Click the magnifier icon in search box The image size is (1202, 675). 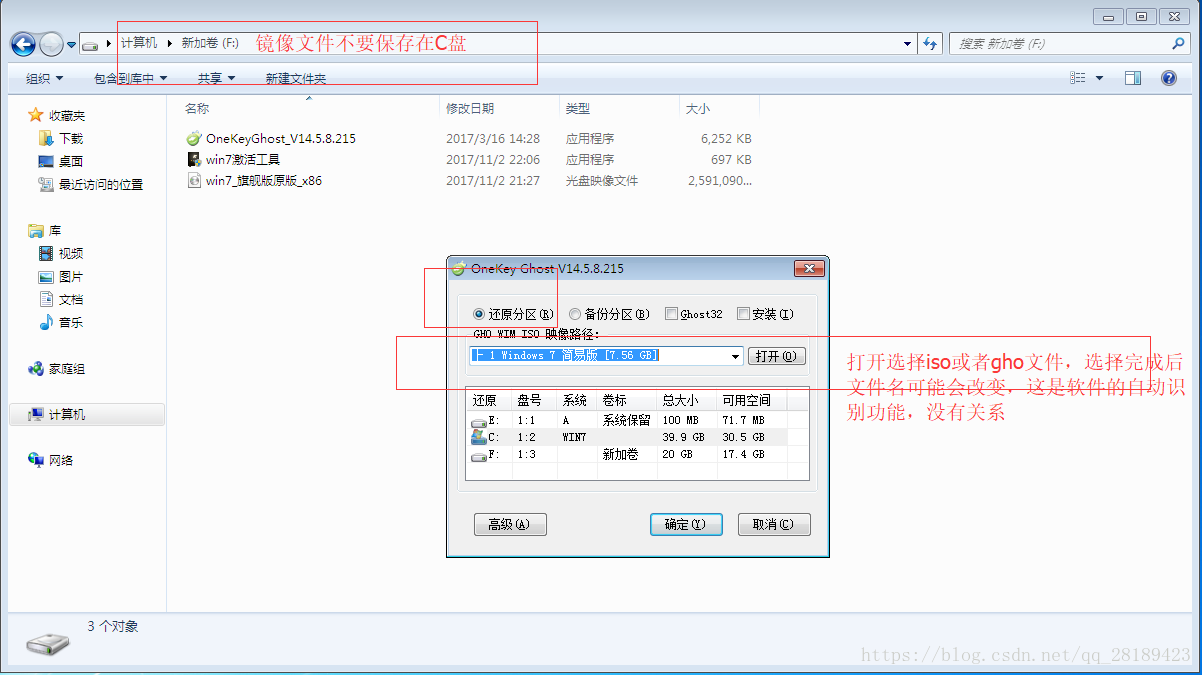click(x=1178, y=44)
